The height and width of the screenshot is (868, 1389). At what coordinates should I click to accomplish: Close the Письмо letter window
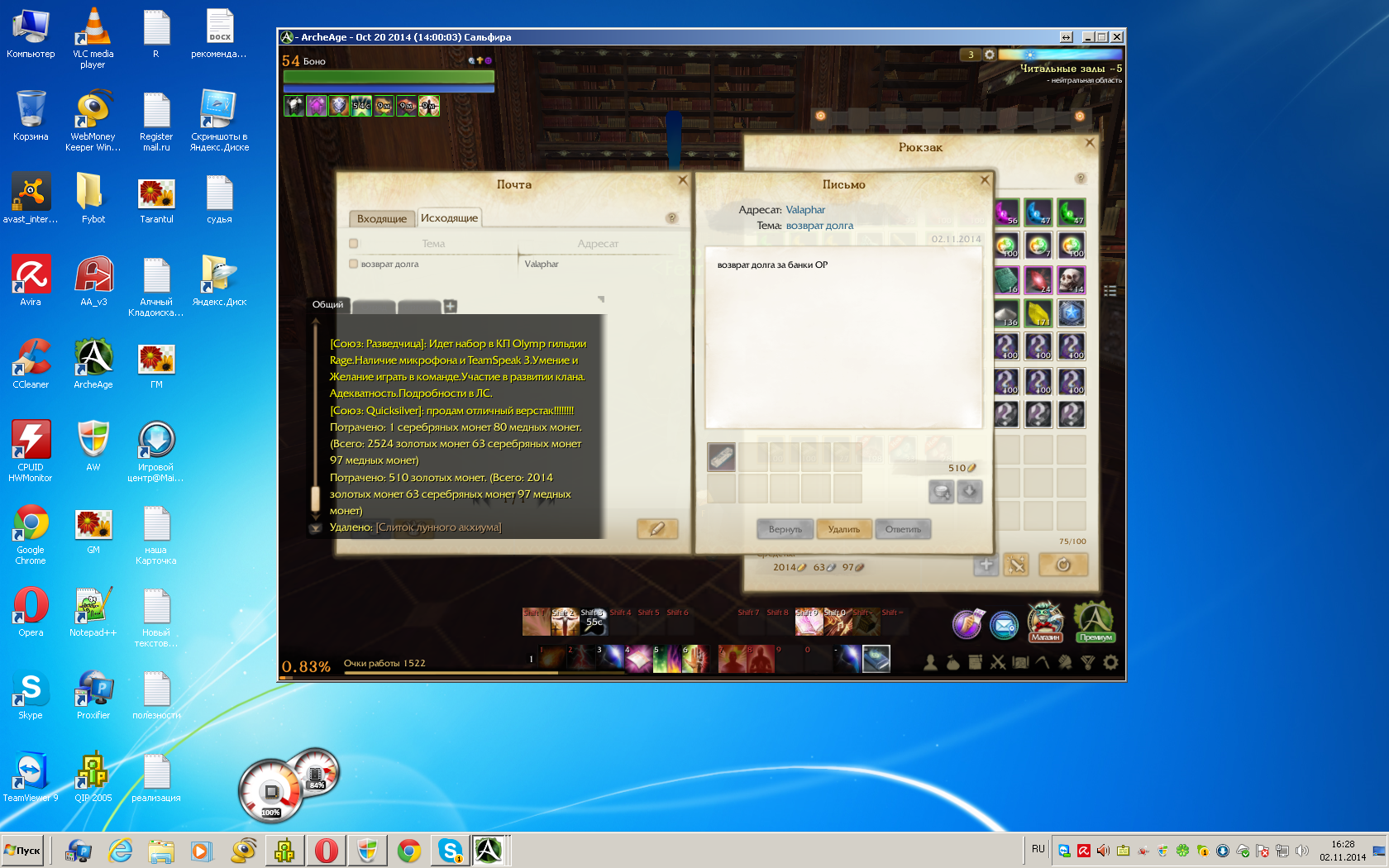(x=985, y=179)
